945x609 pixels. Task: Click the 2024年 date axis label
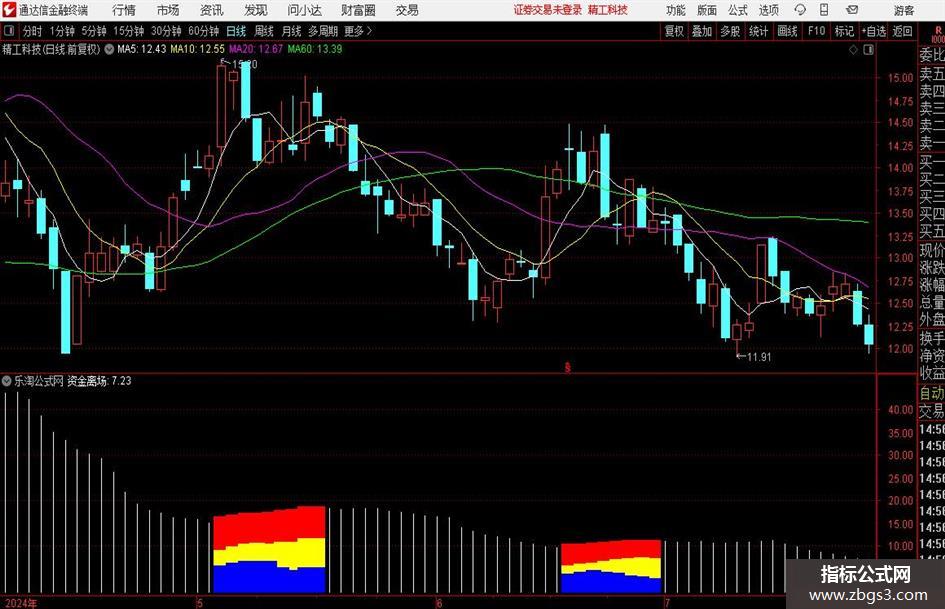click(21, 603)
